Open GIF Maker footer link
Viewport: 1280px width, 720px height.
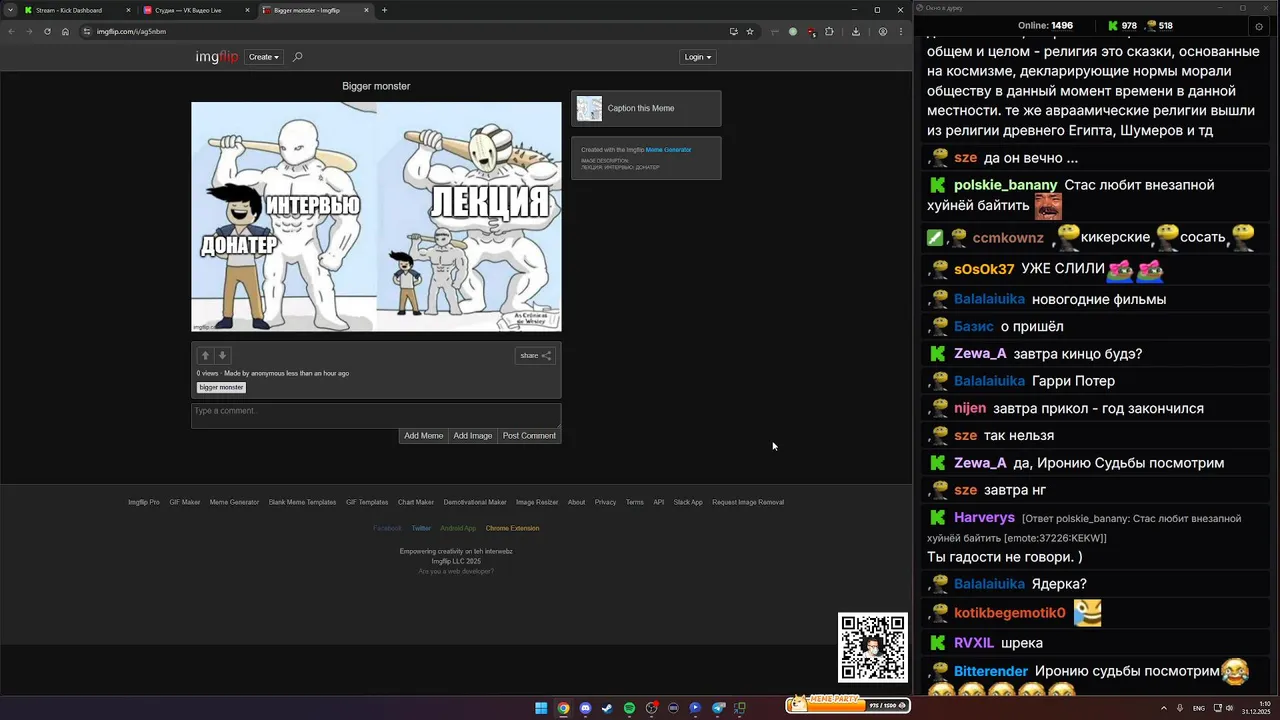(185, 502)
